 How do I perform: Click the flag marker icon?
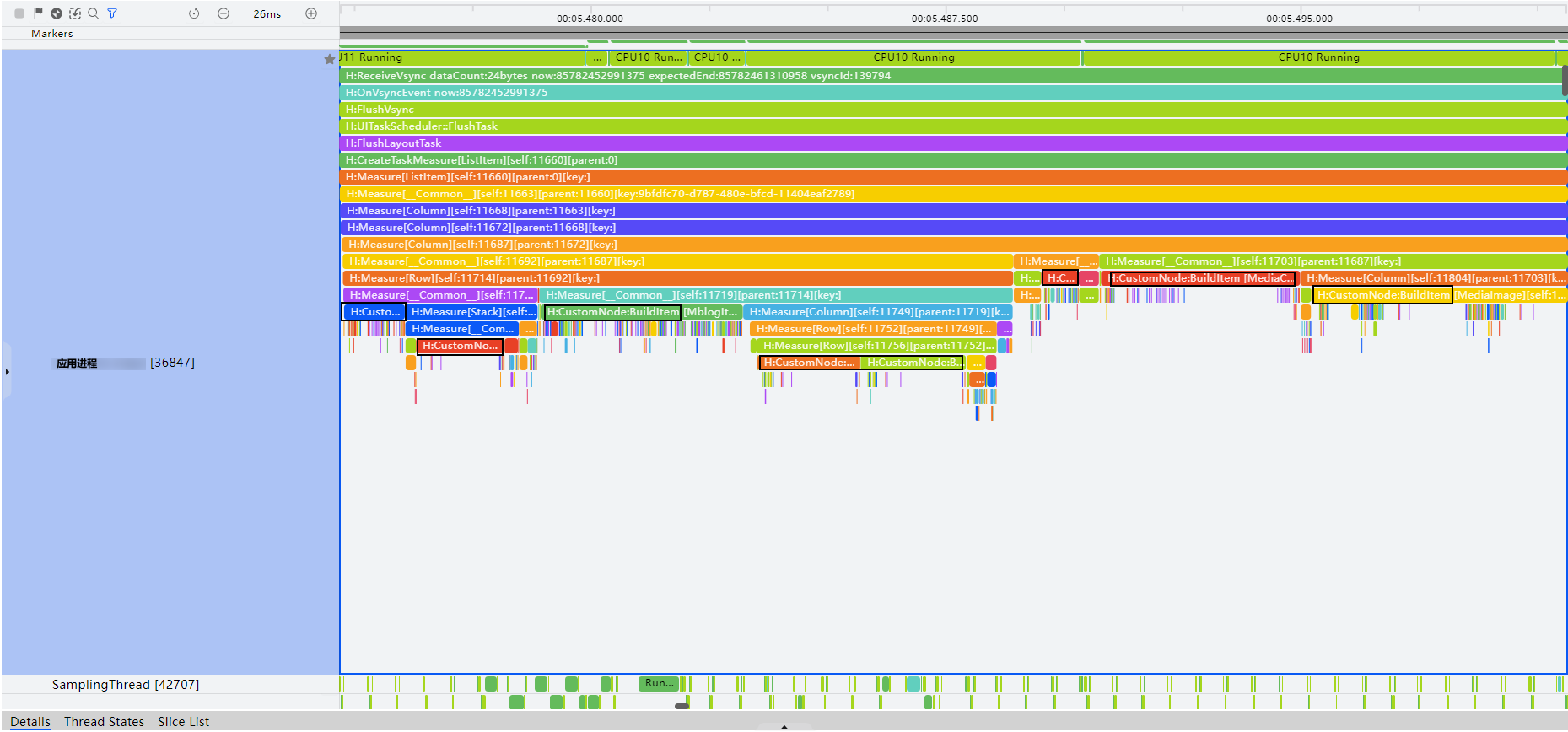pyautogui.click(x=38, y=13)
